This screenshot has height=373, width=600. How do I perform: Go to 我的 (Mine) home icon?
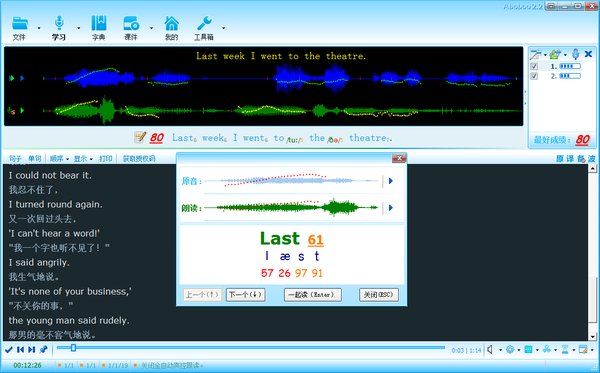tap(171, 23)
